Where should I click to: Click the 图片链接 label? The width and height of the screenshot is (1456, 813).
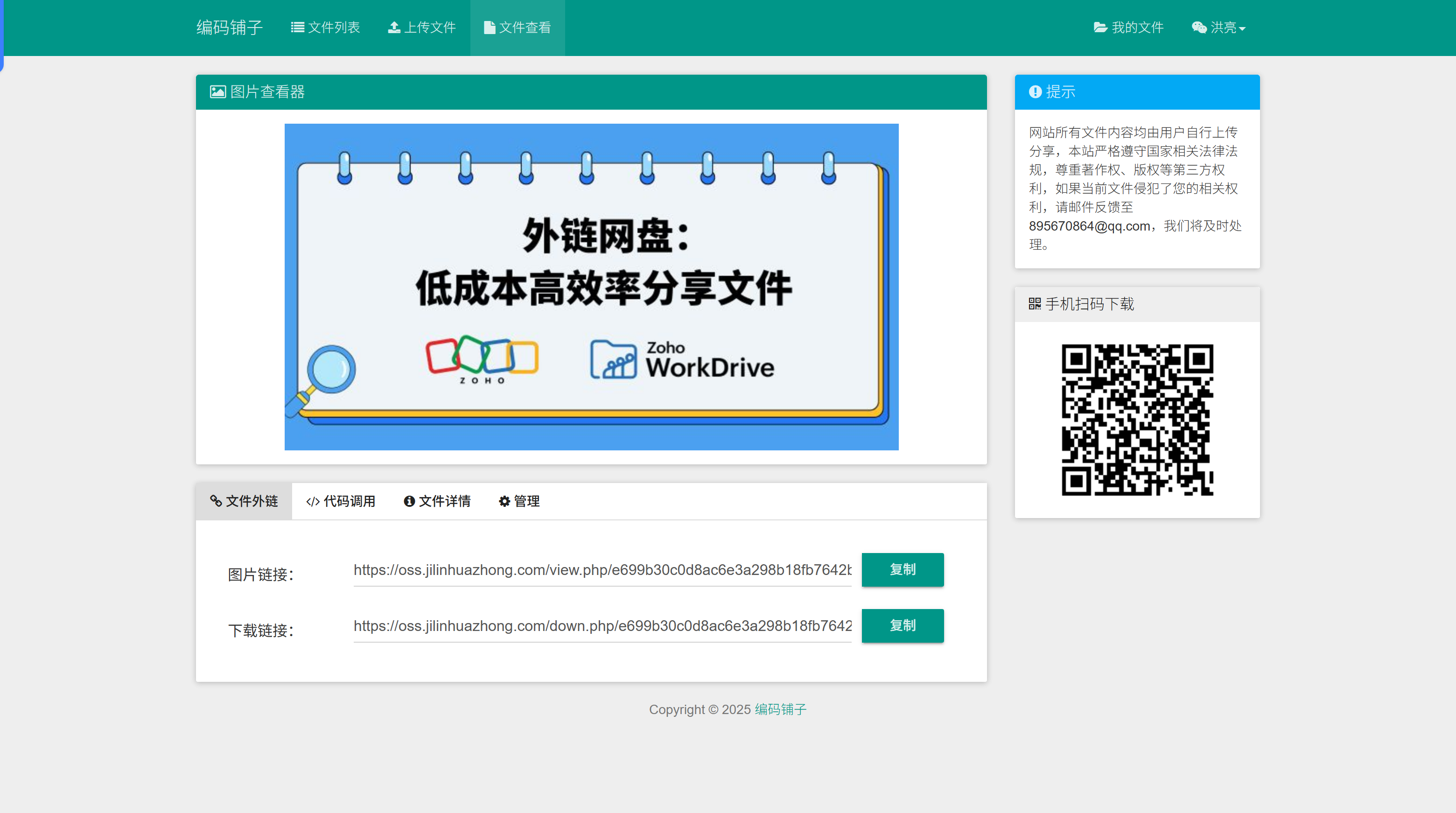[x=260, y=575]
